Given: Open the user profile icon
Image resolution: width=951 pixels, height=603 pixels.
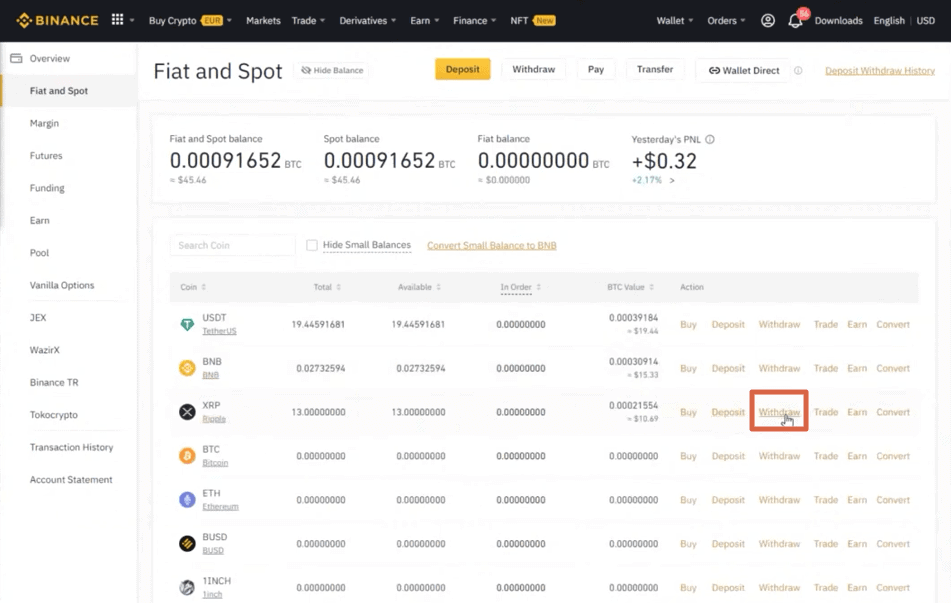Looking at the screenshot, I should pyautogui.click(x=767, y=21).
